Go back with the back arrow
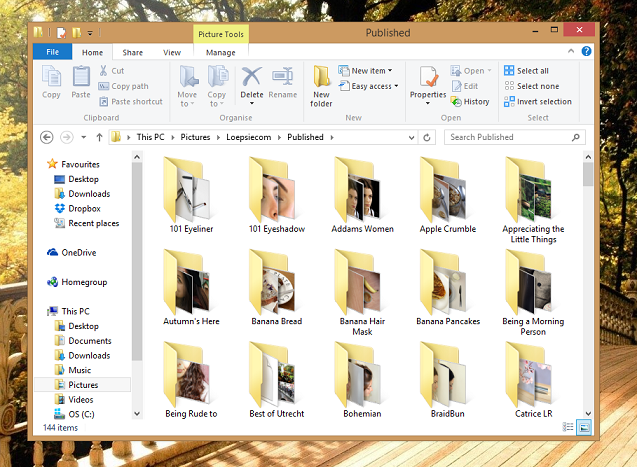 [47, 137]
